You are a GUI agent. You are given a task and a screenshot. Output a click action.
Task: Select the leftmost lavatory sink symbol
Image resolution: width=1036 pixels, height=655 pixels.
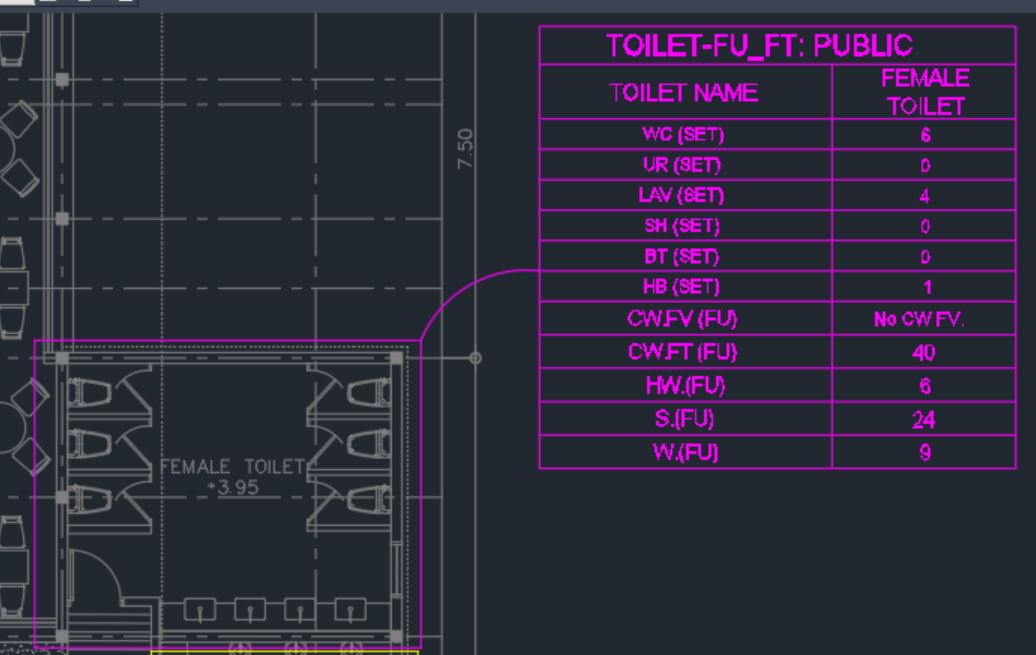pyautogui.click(x=202, y=609)
